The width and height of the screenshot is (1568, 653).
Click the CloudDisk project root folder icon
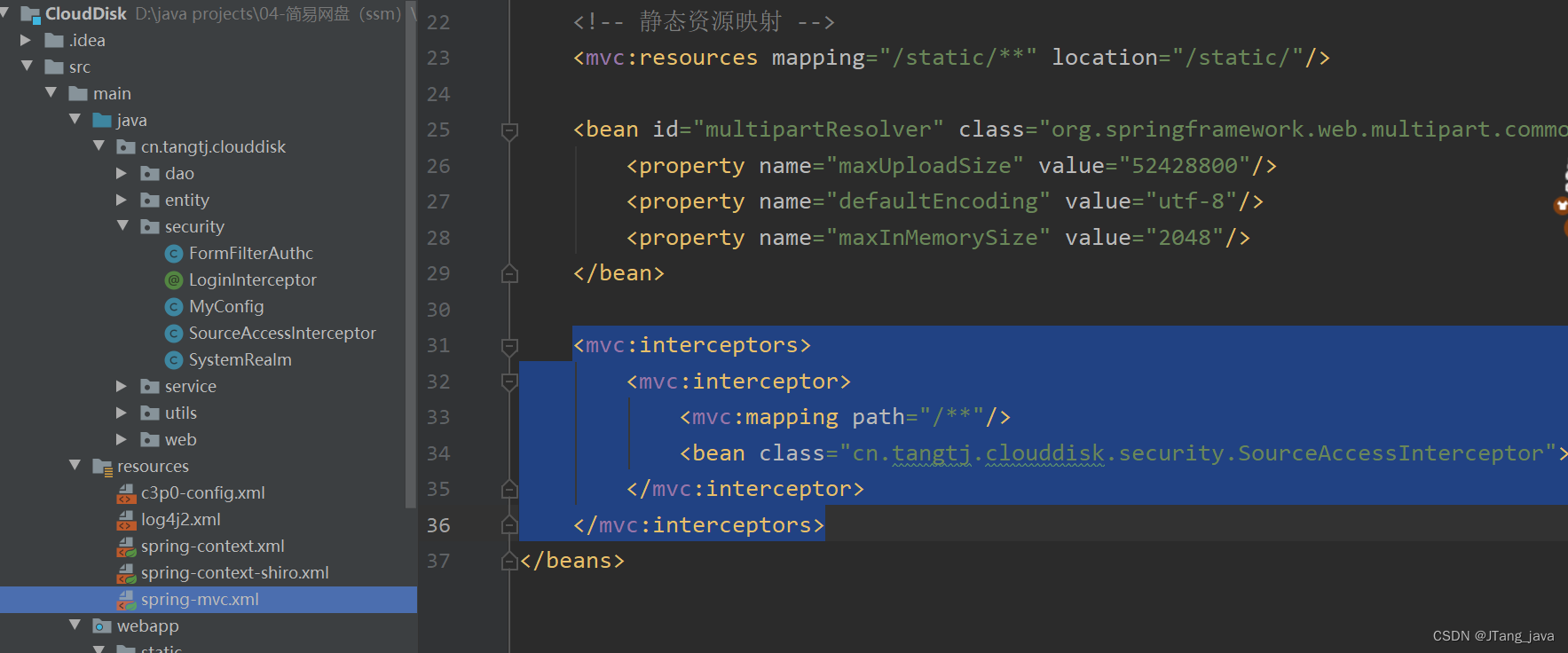click(30, 14)
